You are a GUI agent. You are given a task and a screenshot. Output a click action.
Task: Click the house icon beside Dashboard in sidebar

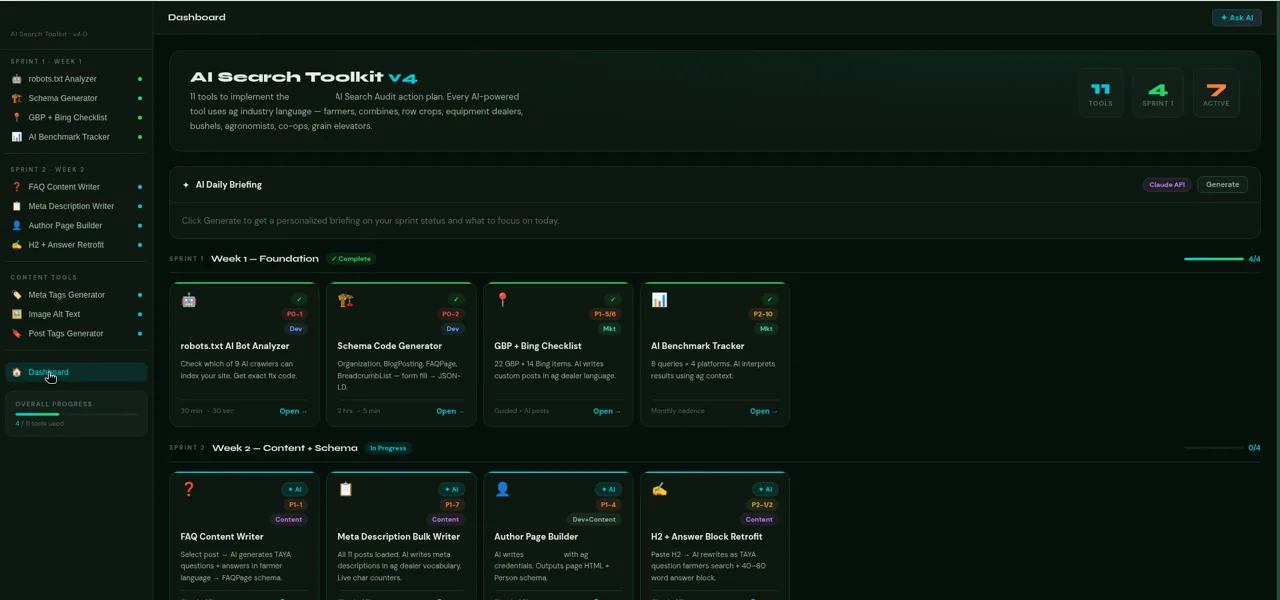click(16, 372)
